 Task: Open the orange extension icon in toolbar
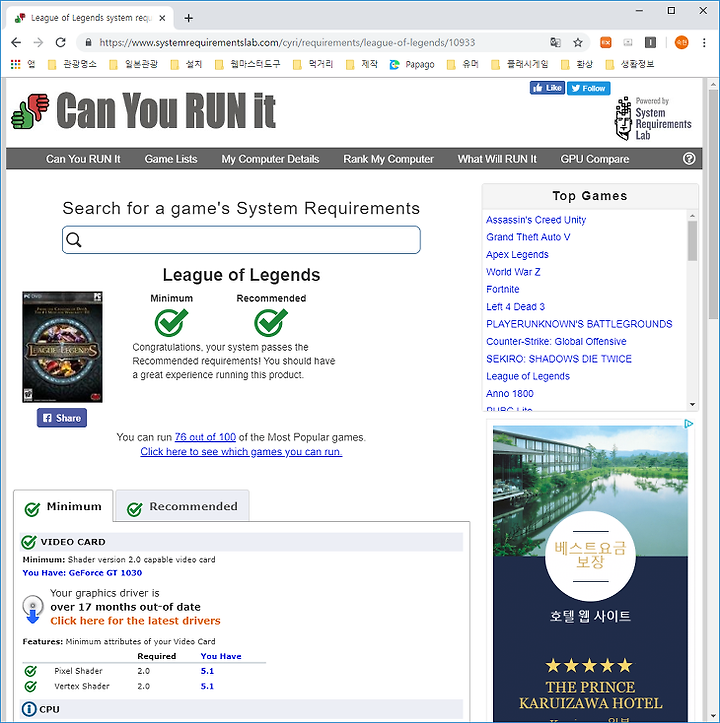[606, 42]
